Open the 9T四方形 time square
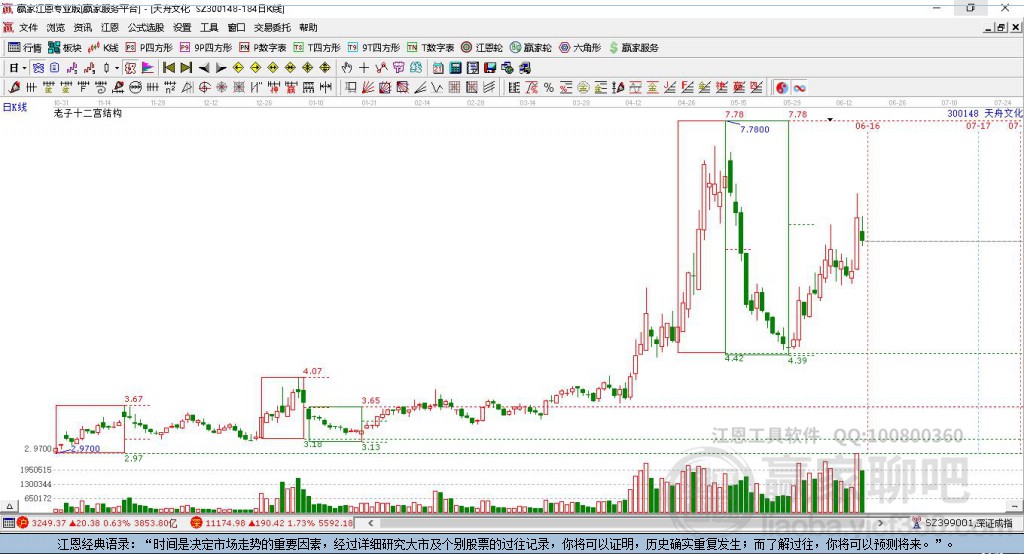The width and height of the screenshot is (1024, 554). point(374,48)
